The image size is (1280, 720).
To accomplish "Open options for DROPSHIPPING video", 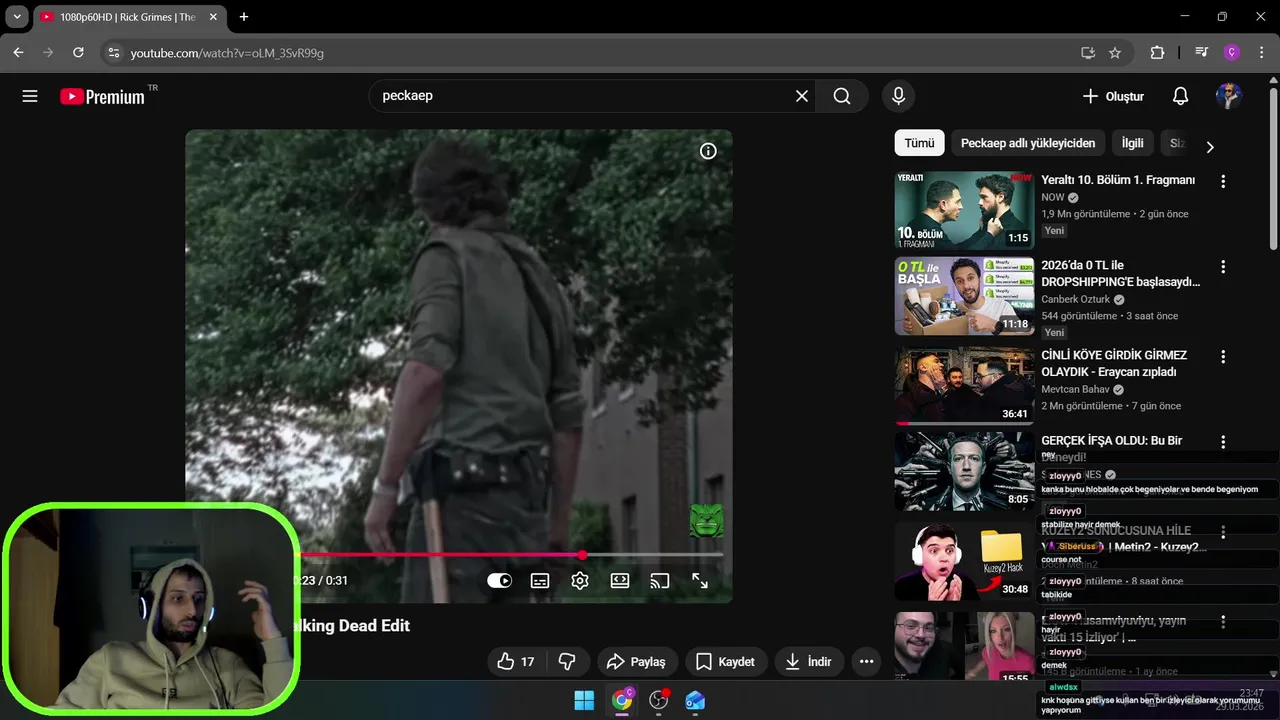I will tap(1222, 267).
